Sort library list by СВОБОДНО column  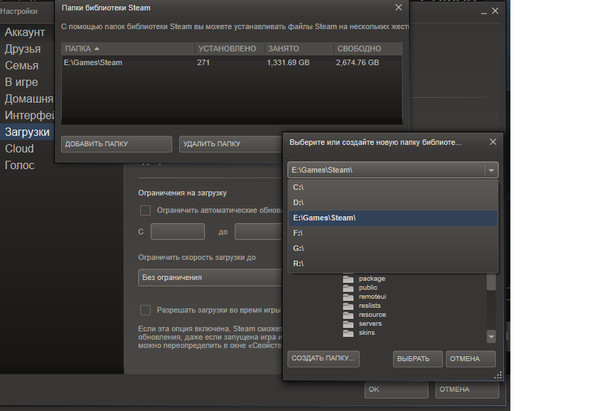click(368, 49)
